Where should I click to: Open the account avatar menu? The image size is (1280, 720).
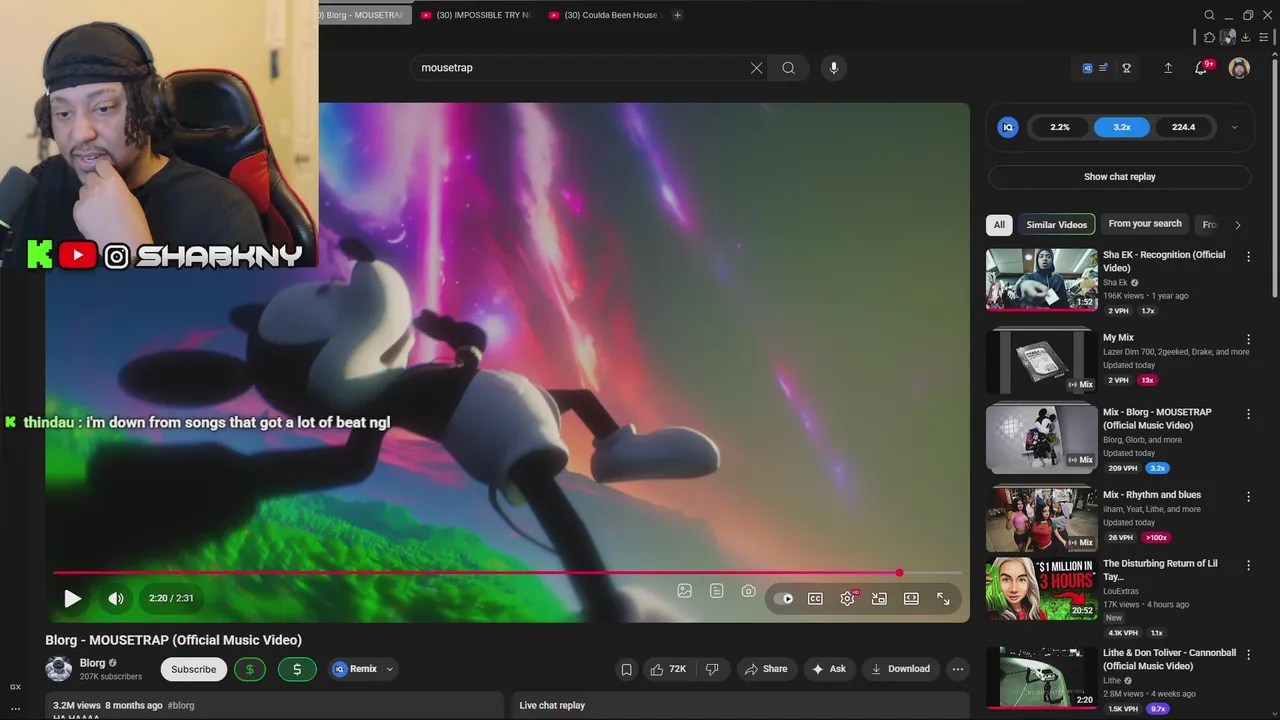tap(1239, 68)
